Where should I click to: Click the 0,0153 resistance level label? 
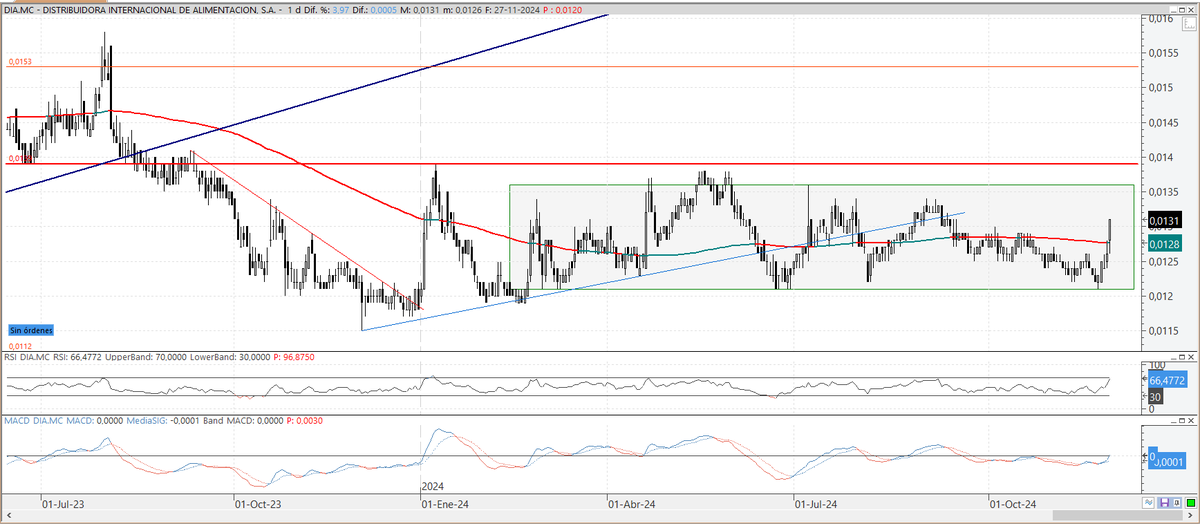(20, 62)
